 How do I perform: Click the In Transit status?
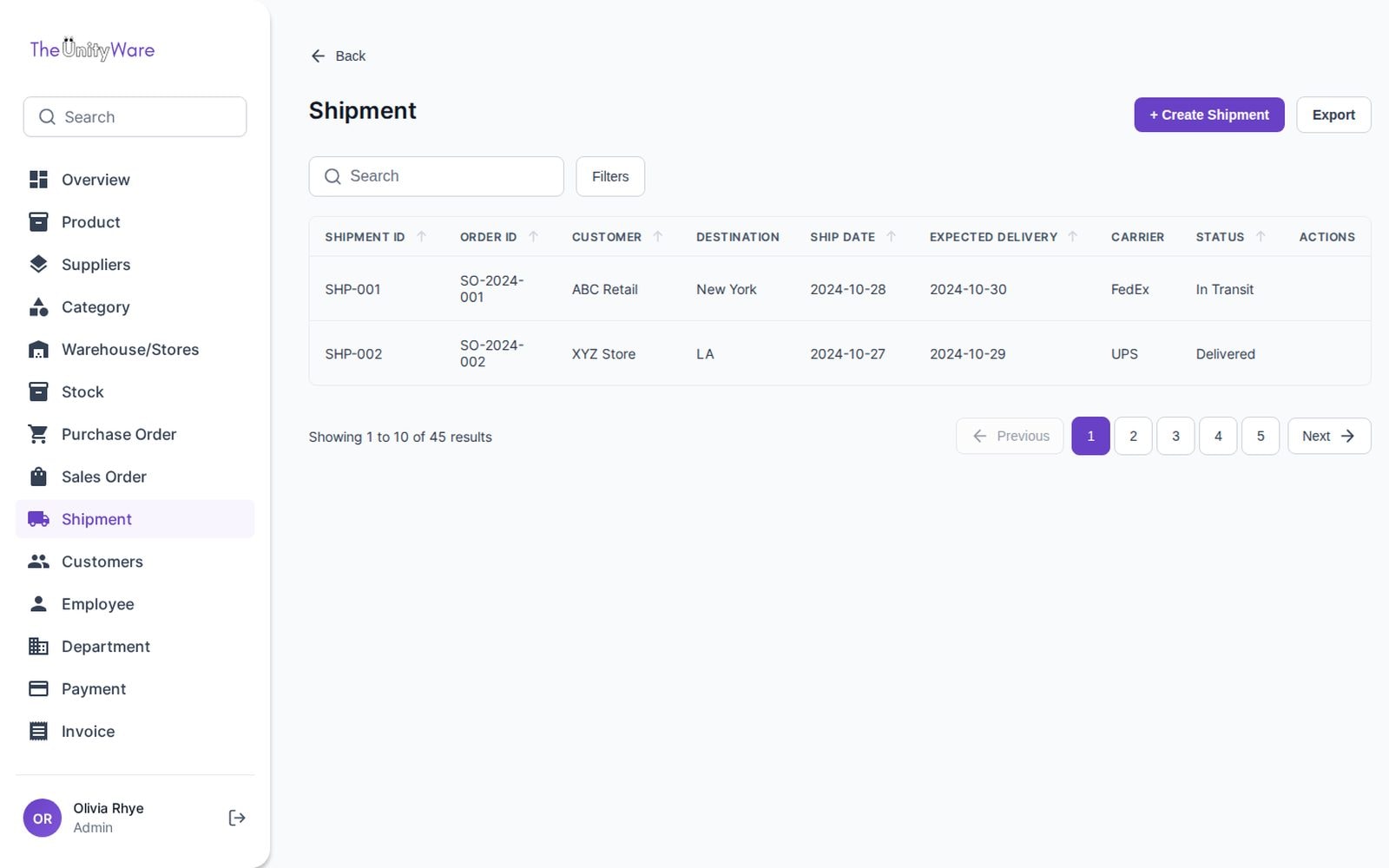click(x=1224, y=289)
